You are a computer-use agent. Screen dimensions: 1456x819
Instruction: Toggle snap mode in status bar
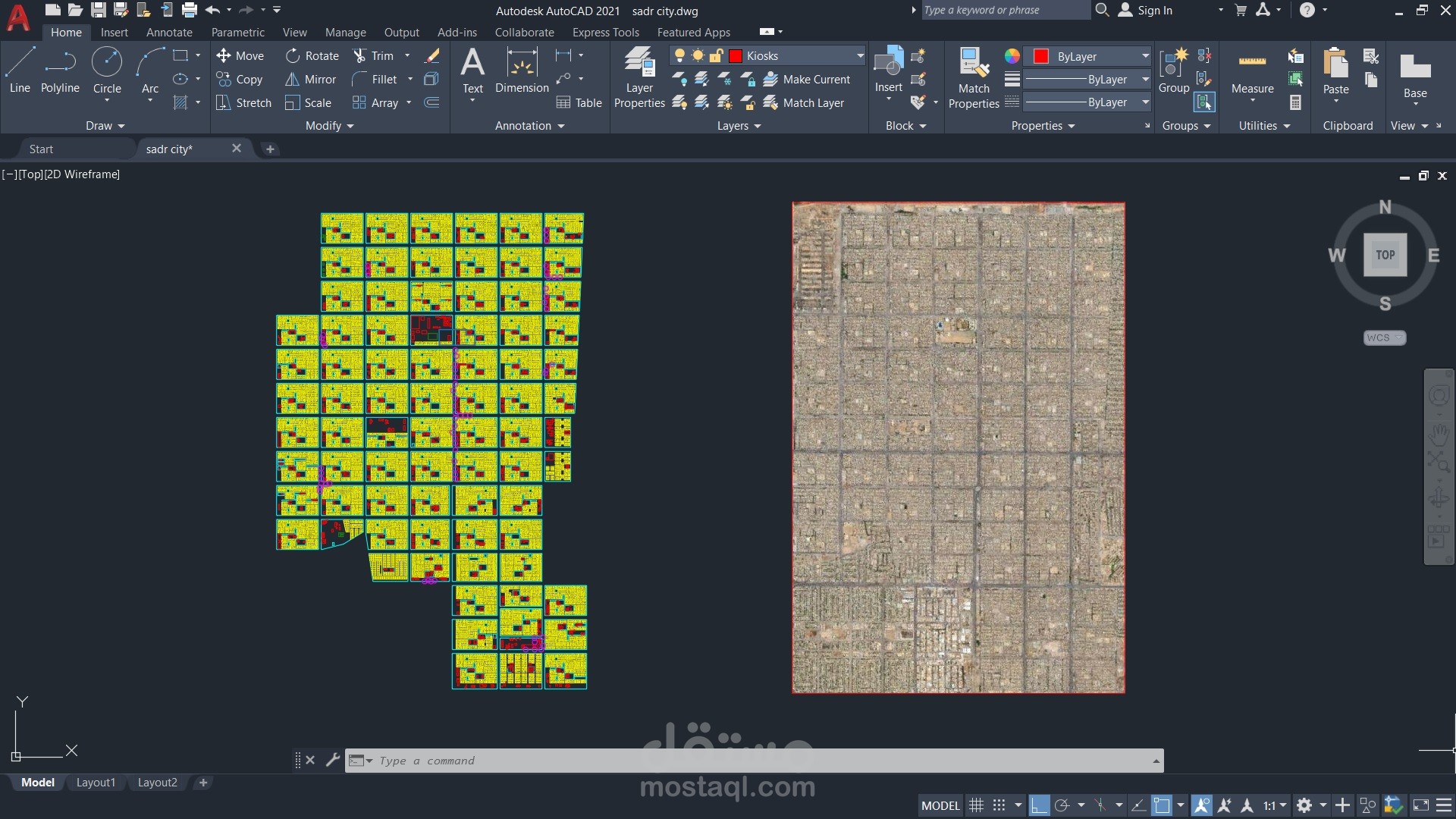tap(999, 805)
